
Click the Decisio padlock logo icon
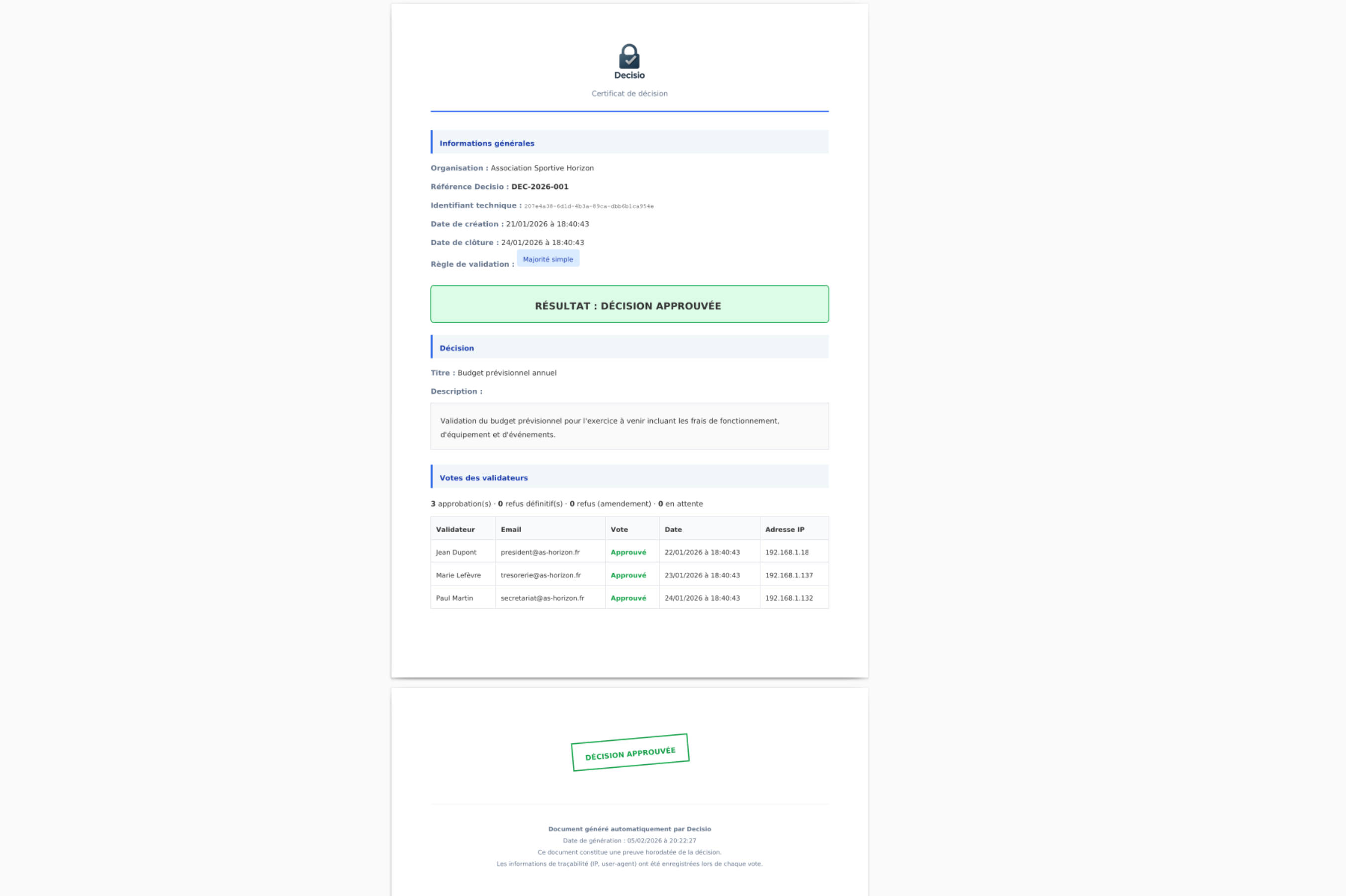click(629, 57)
